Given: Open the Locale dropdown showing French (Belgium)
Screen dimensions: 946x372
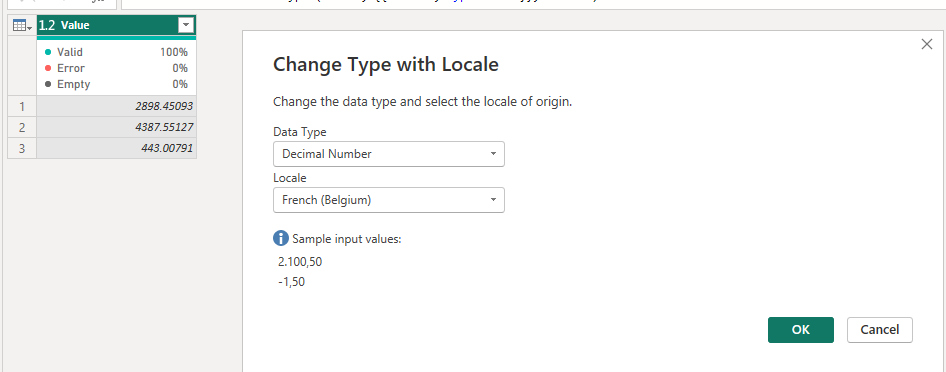Looking at the screenshot, I should coord(389,200).
